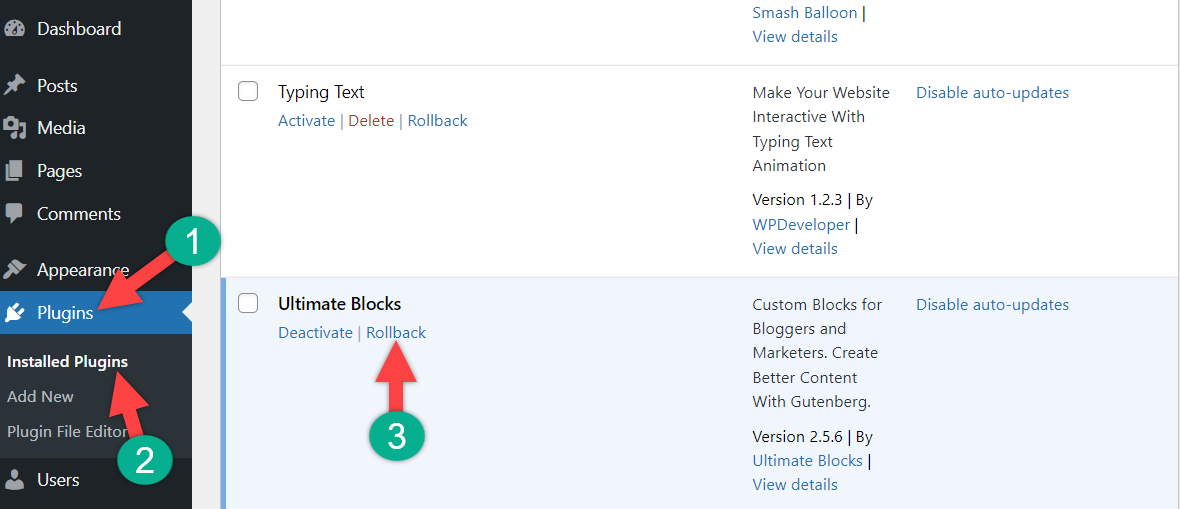Click the Comments speech bubble icon
1180x509 pixels.
[x=14, y=214]
